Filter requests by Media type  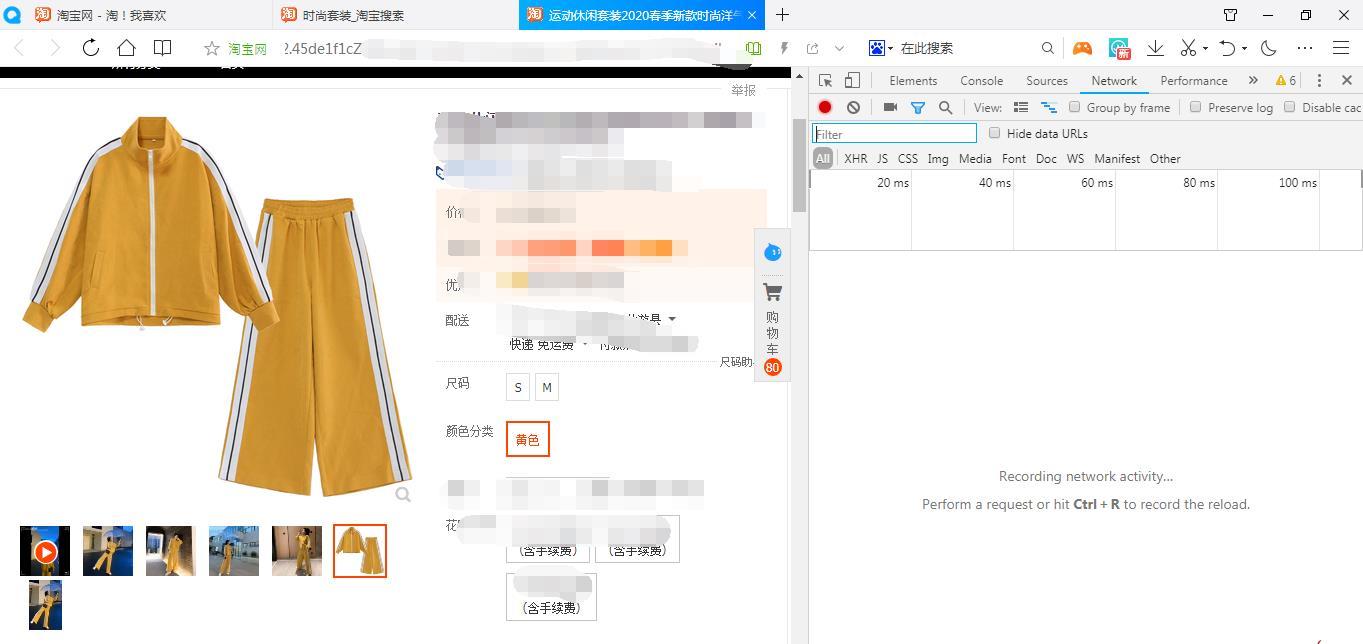[975, 158]
